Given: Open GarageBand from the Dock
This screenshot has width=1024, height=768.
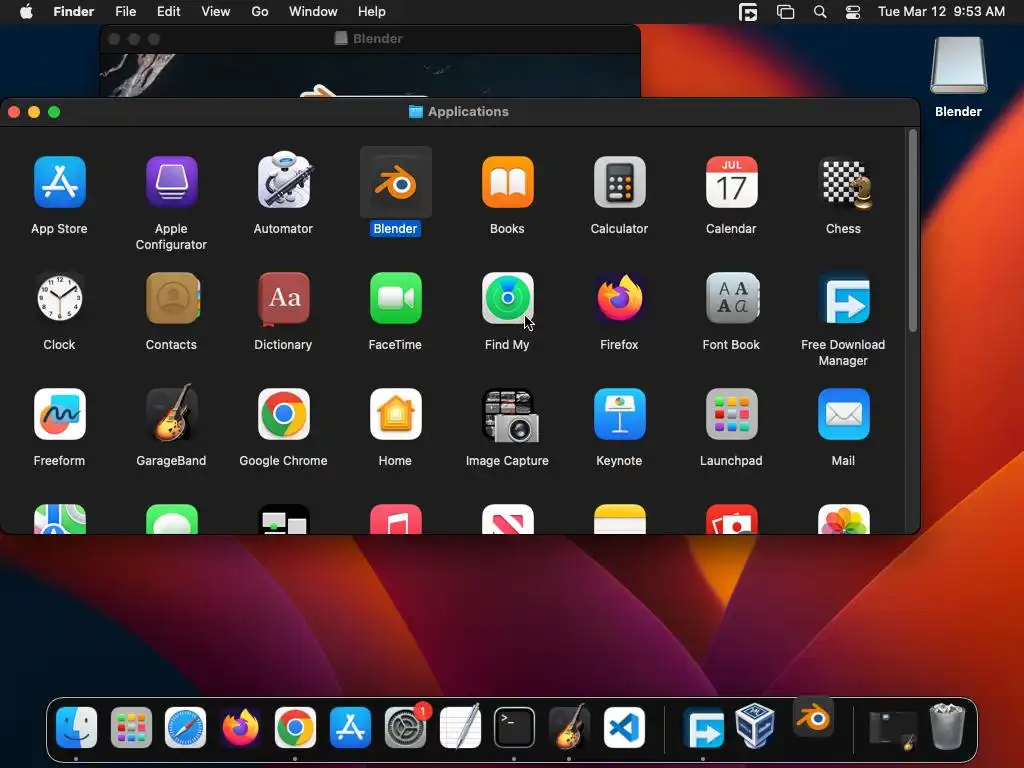Looking at the screenshot, I should coord(569,726).
